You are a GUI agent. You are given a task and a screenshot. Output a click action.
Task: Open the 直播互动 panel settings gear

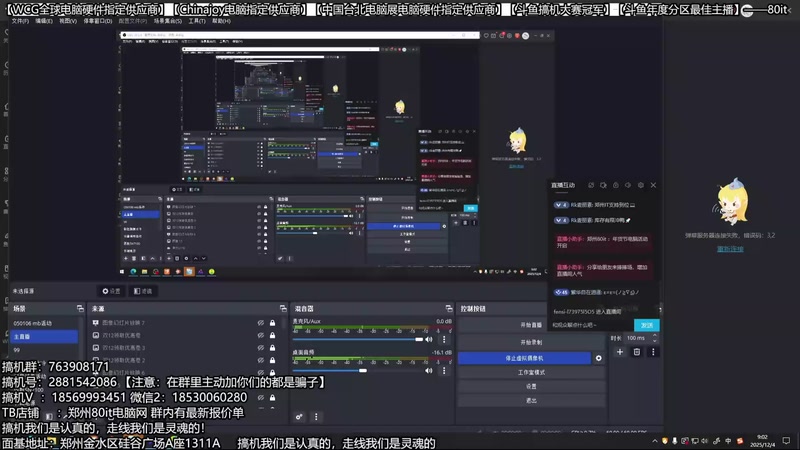[x=641, y=185]
